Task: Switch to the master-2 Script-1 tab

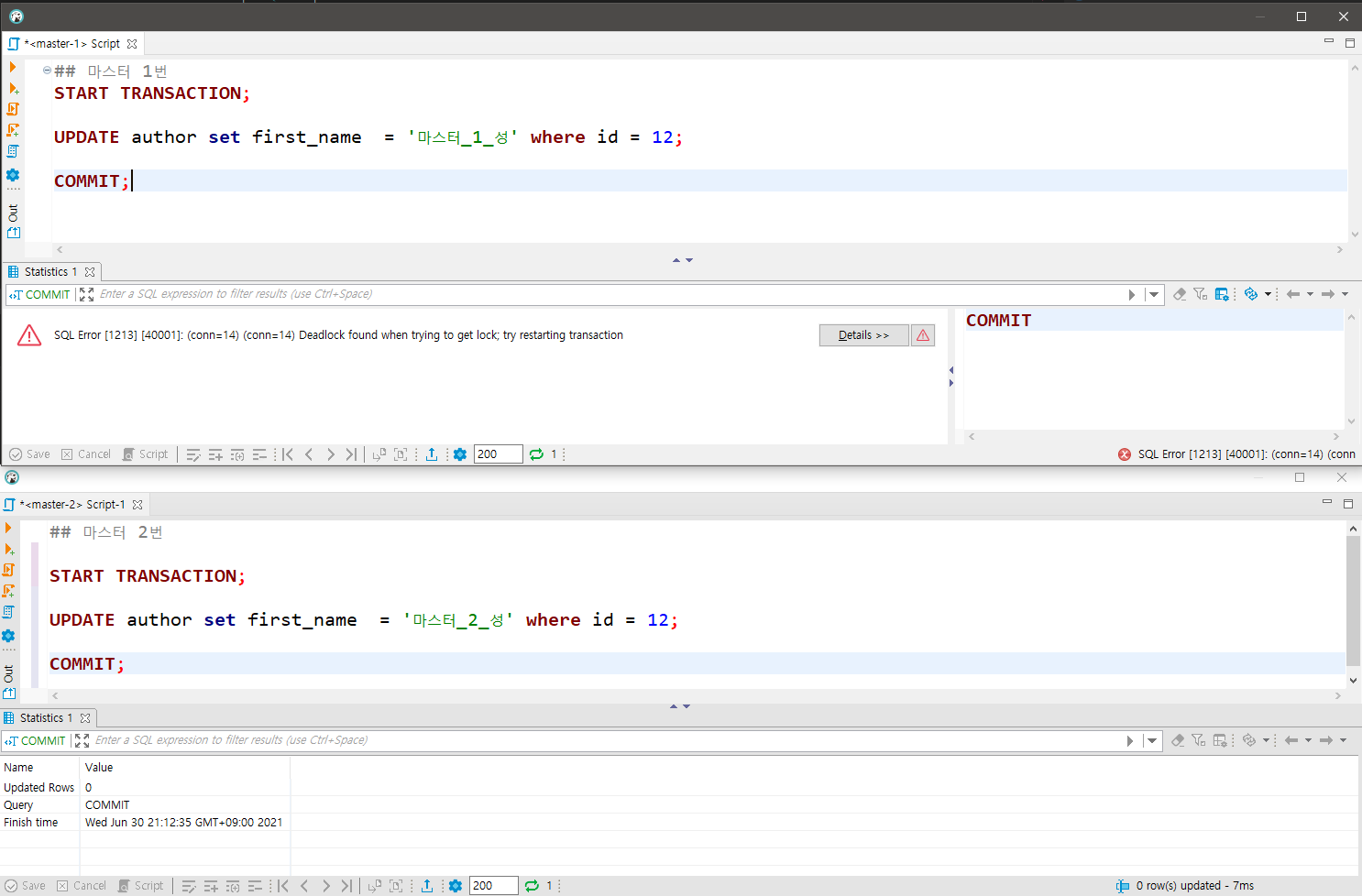Action: click(x=73, y=505)
